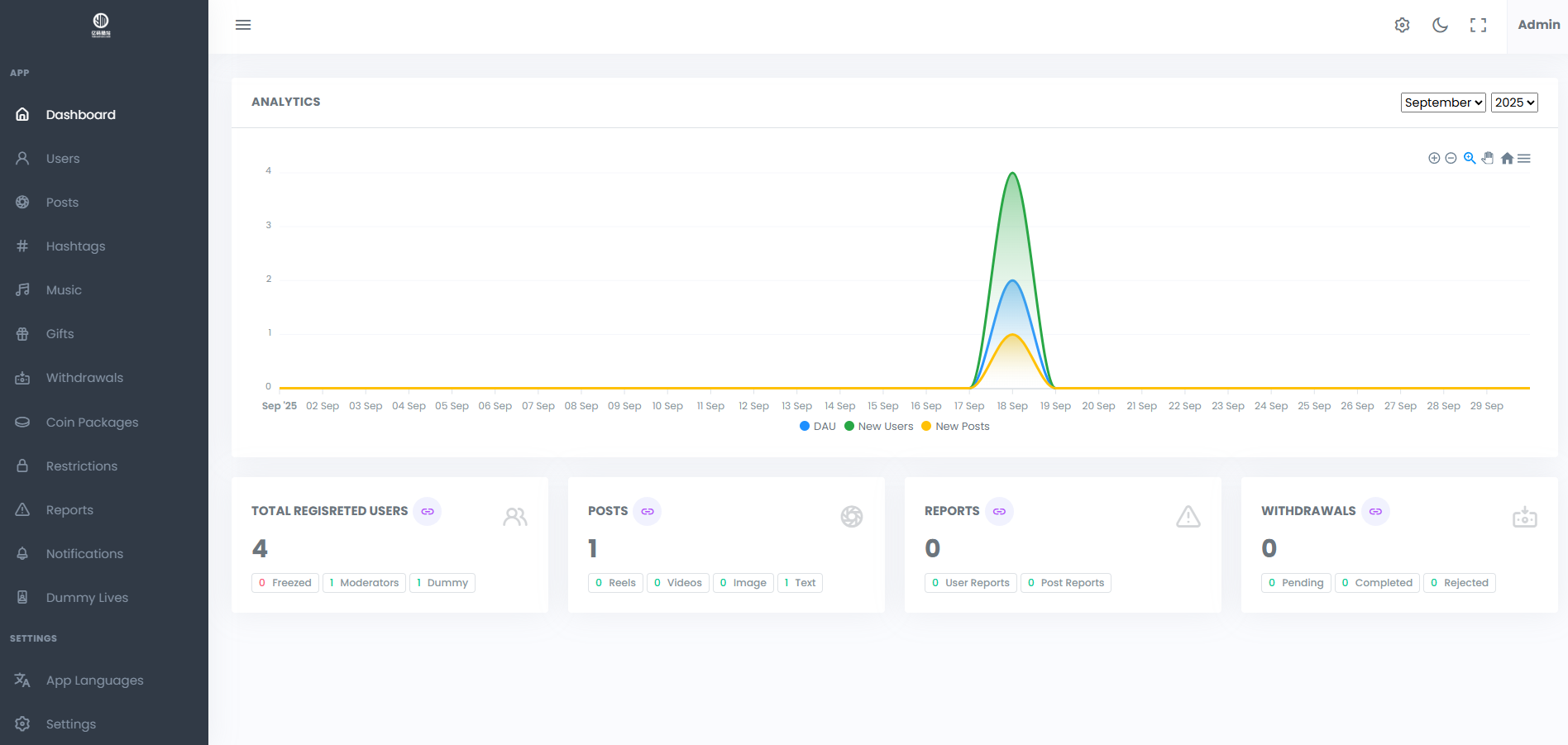The height and width of the screenshot is (745, 1568).
Task: Open link icon beside Total Registered Users
Action: (x=428, y=512)
